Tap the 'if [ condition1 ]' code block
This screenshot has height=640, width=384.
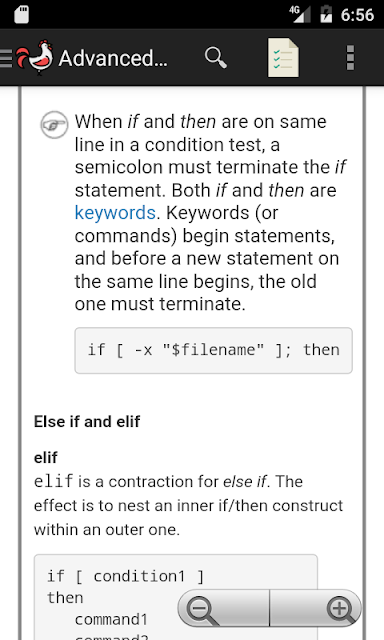pos(176,597)
